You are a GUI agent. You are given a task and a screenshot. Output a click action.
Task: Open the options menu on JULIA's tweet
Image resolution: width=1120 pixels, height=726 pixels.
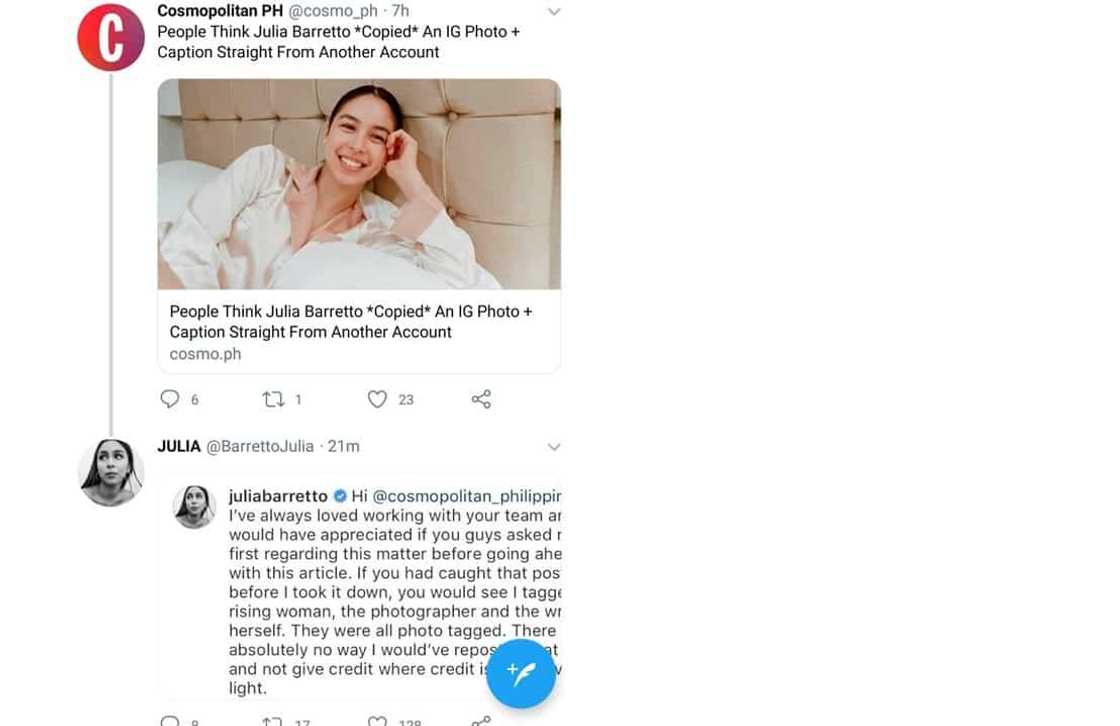point(554,447)
